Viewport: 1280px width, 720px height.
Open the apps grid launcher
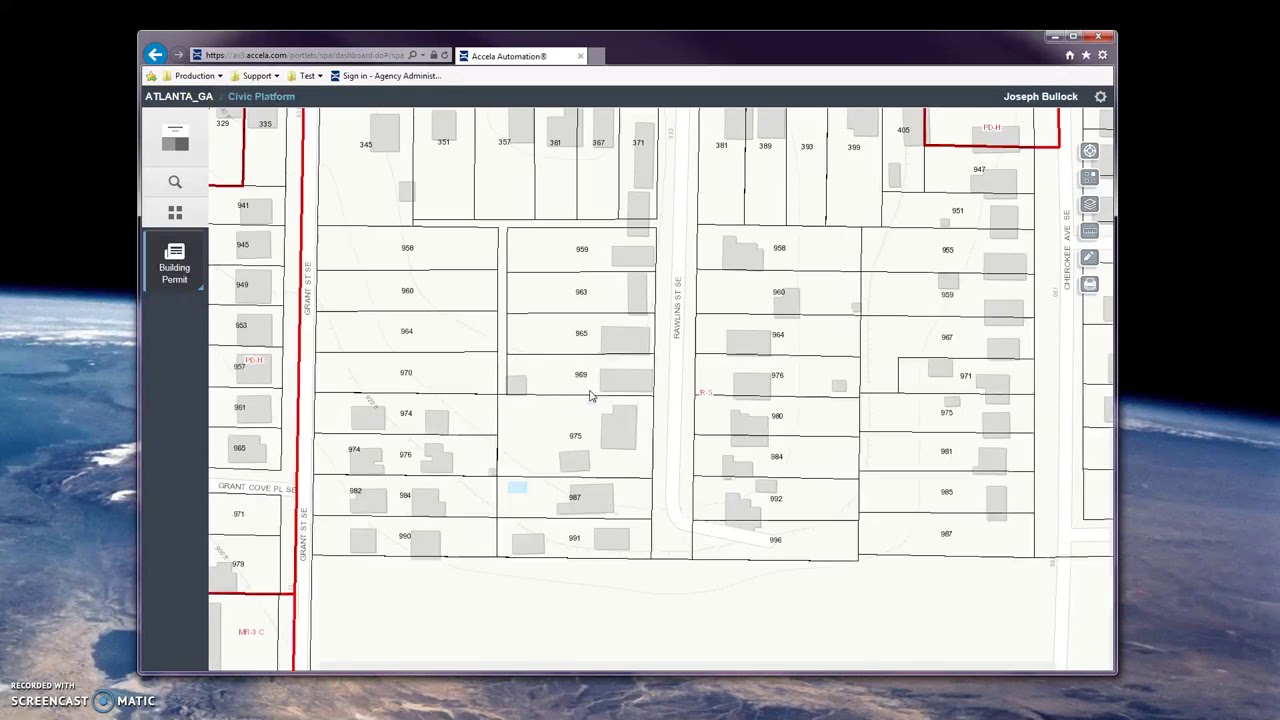point(175,213)
